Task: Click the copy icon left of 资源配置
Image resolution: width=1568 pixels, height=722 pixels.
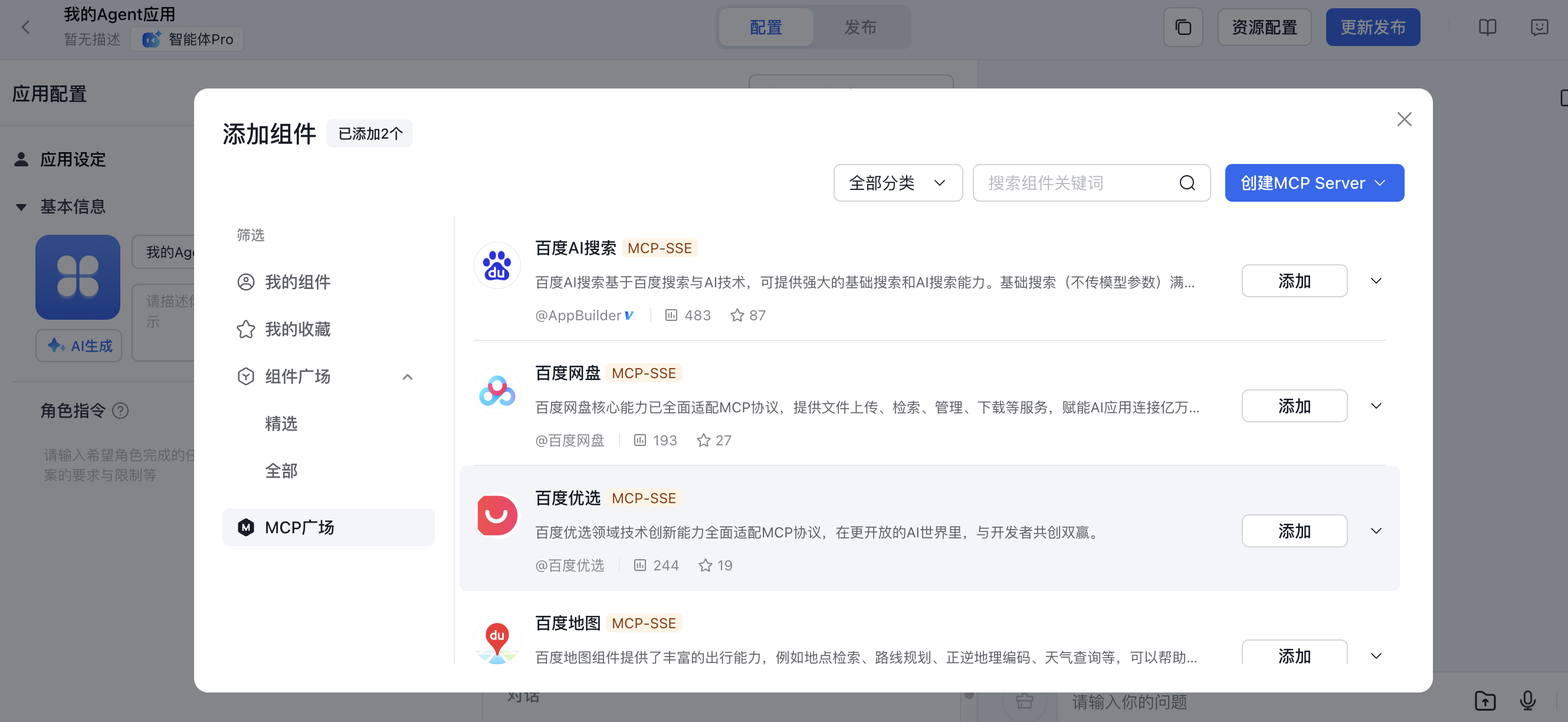Action: click(x=1183, y=27)
